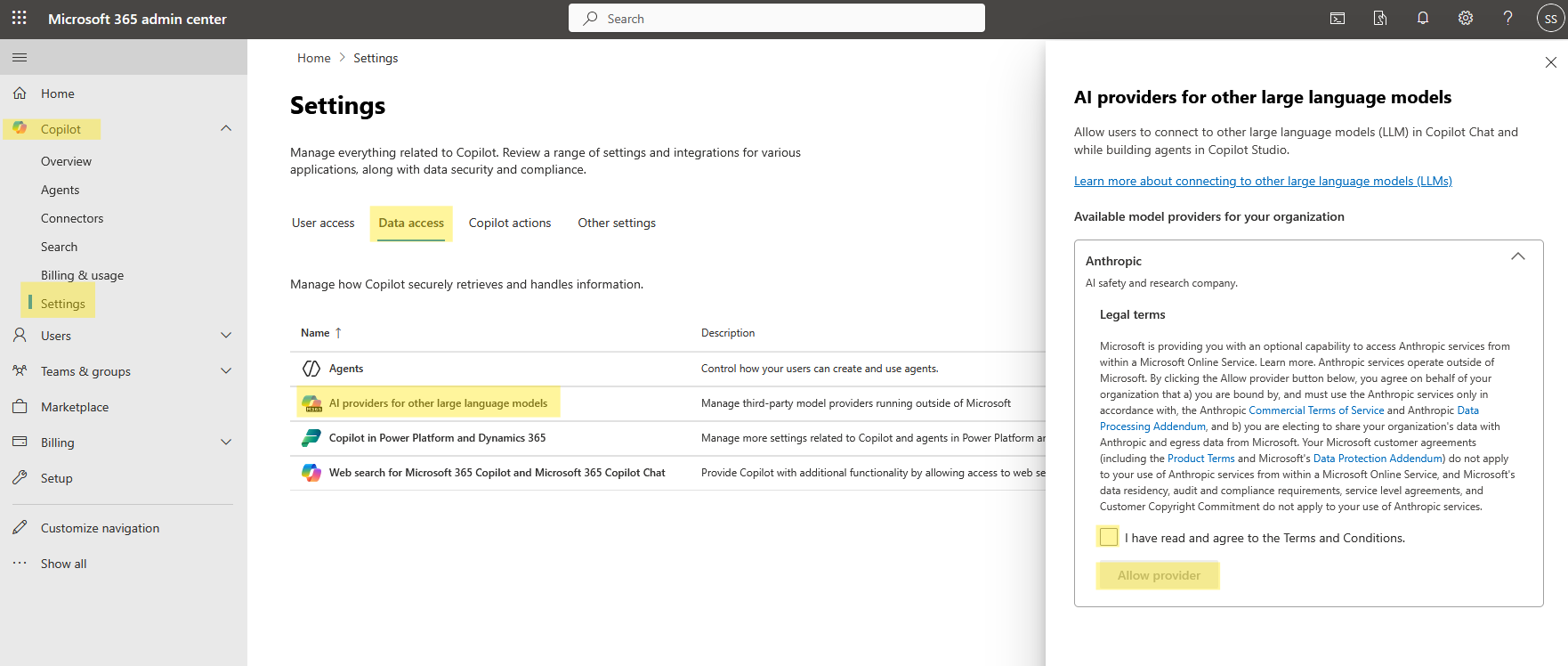Open Cloud Shell icon in top bar
1568x666 pixels.
click(1338, 19)
